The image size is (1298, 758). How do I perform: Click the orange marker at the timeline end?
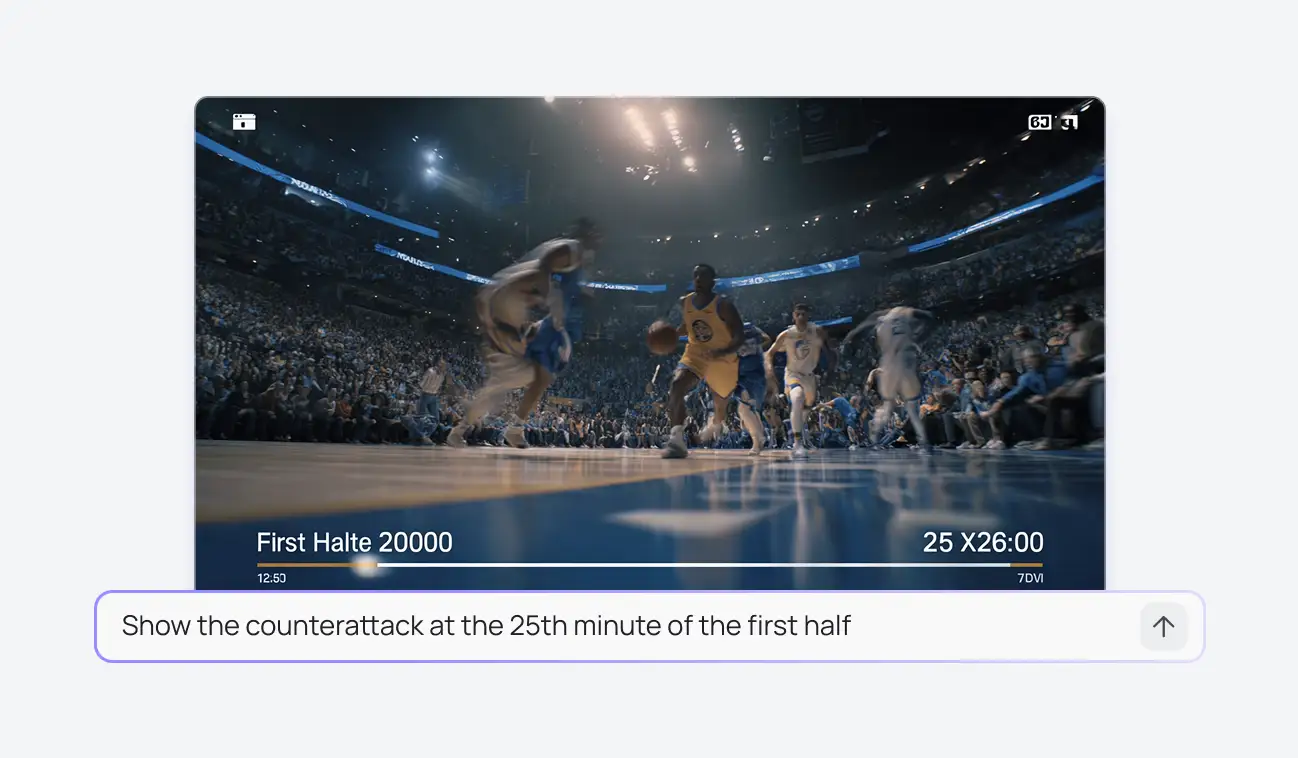[x=1026, y=565]
